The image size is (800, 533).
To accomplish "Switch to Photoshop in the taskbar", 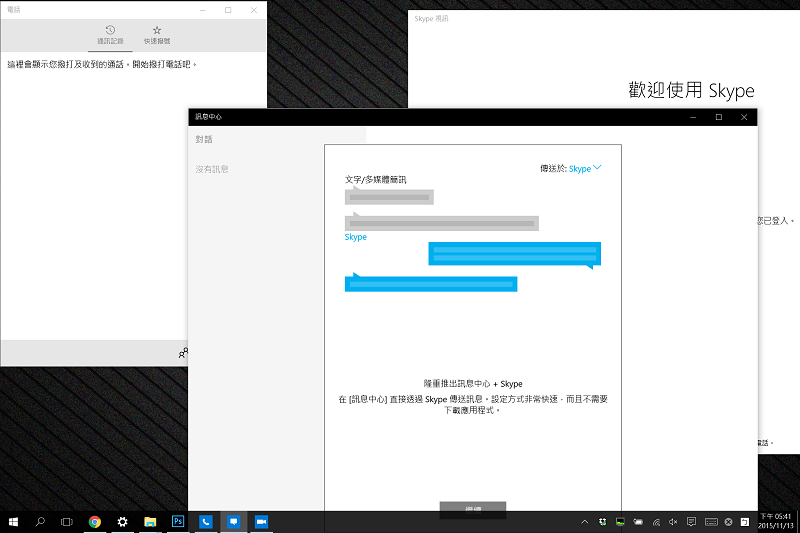I will click(178, 521).
